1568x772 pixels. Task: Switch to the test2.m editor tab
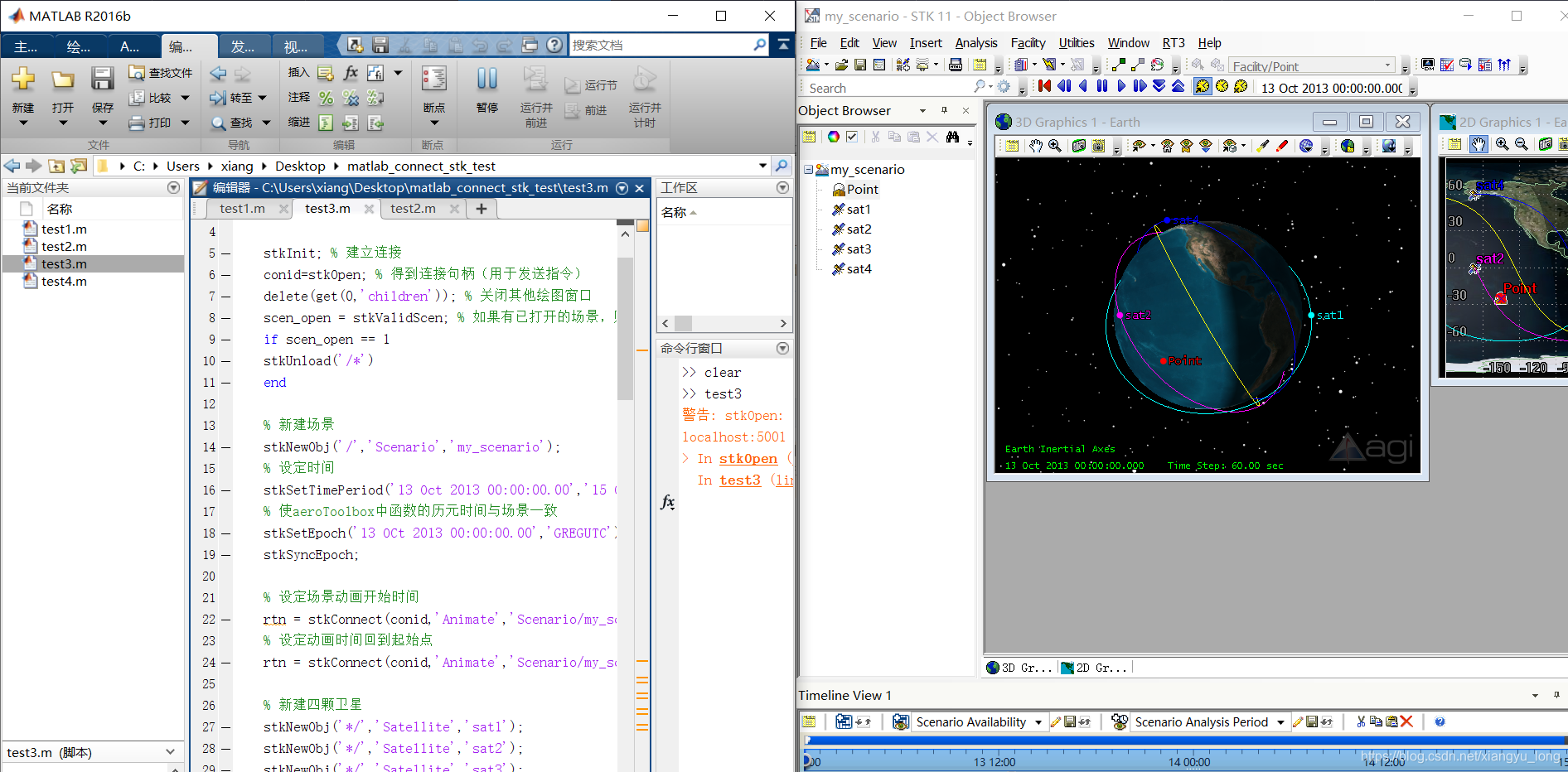click(414, 209)
